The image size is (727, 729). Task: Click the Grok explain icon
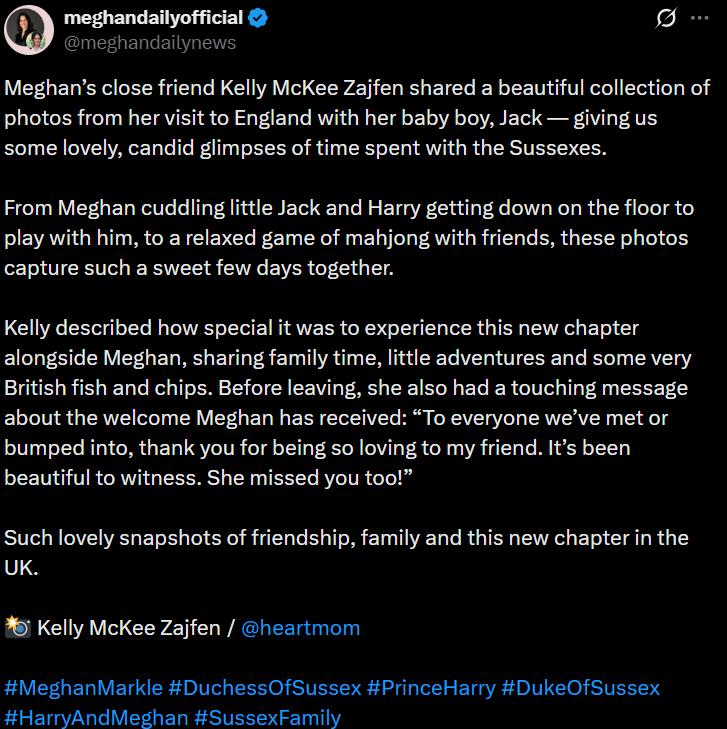pos(665,19)
